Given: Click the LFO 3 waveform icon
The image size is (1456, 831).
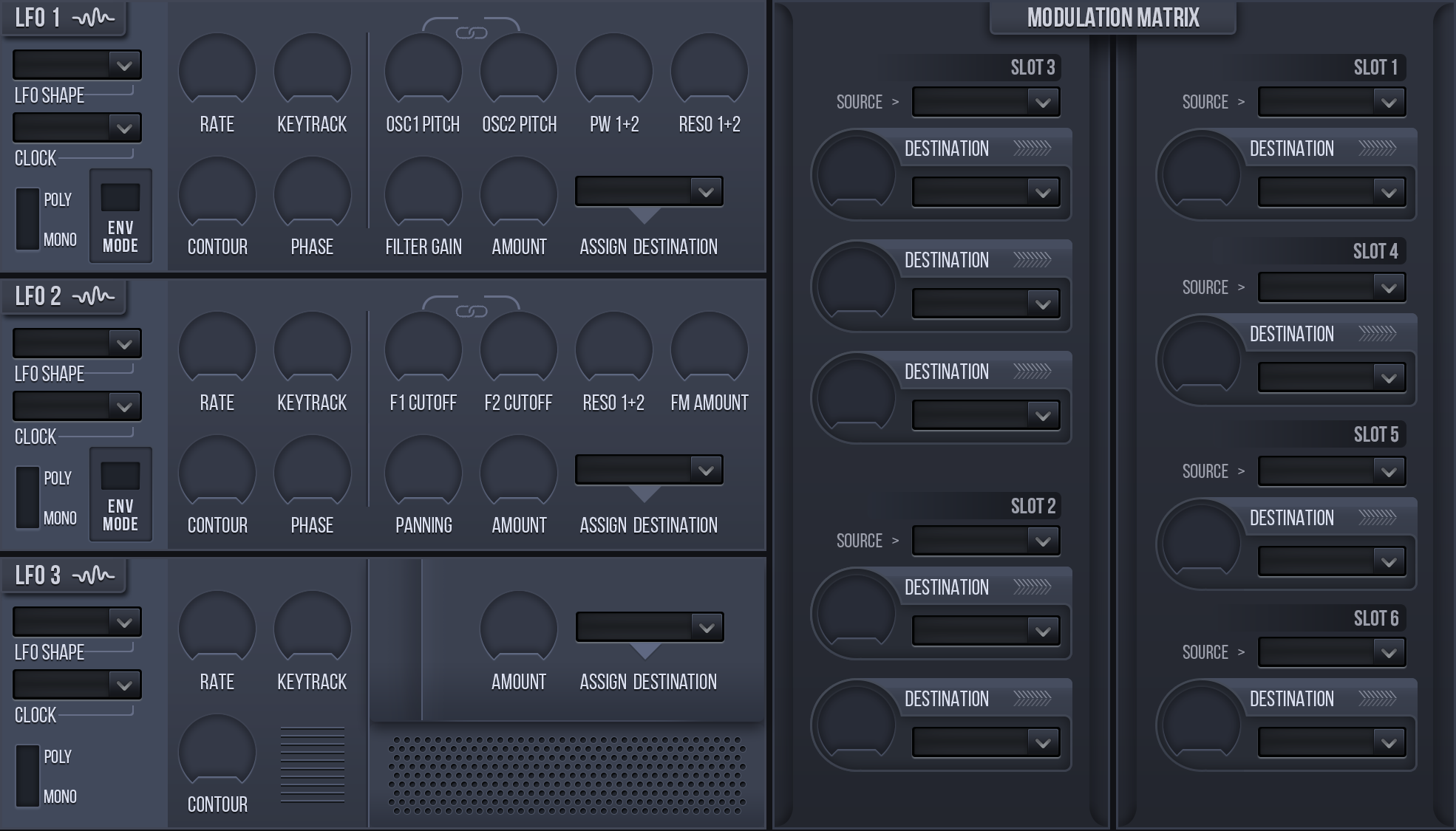Looking at the screenshot, I should click(94, 575).
